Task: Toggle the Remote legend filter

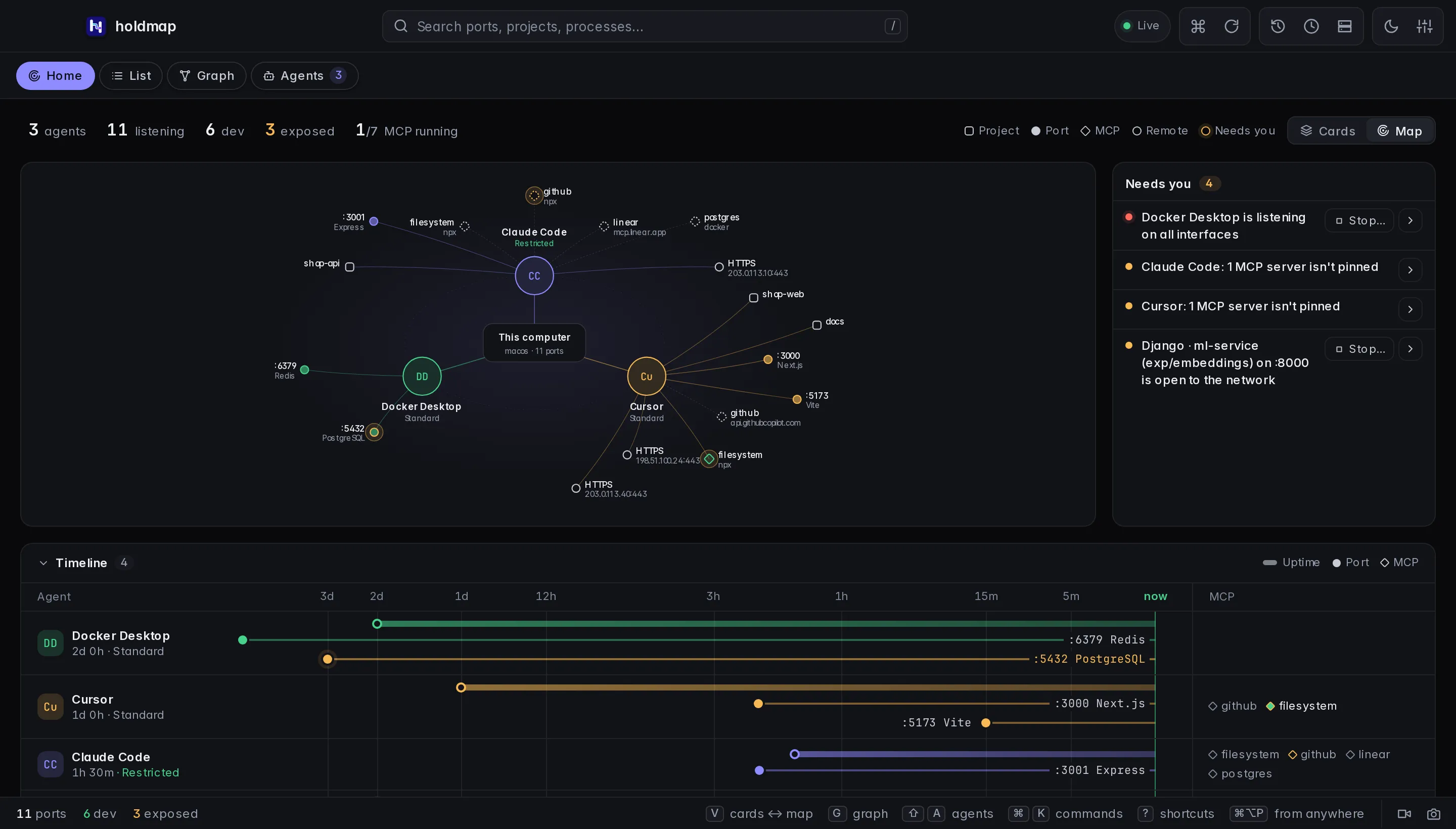Action: [1160, 131]
